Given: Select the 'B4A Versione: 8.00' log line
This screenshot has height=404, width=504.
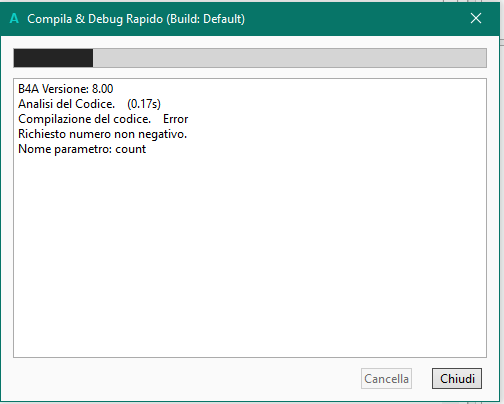Looking at the screenshot, I should [66, 89].
